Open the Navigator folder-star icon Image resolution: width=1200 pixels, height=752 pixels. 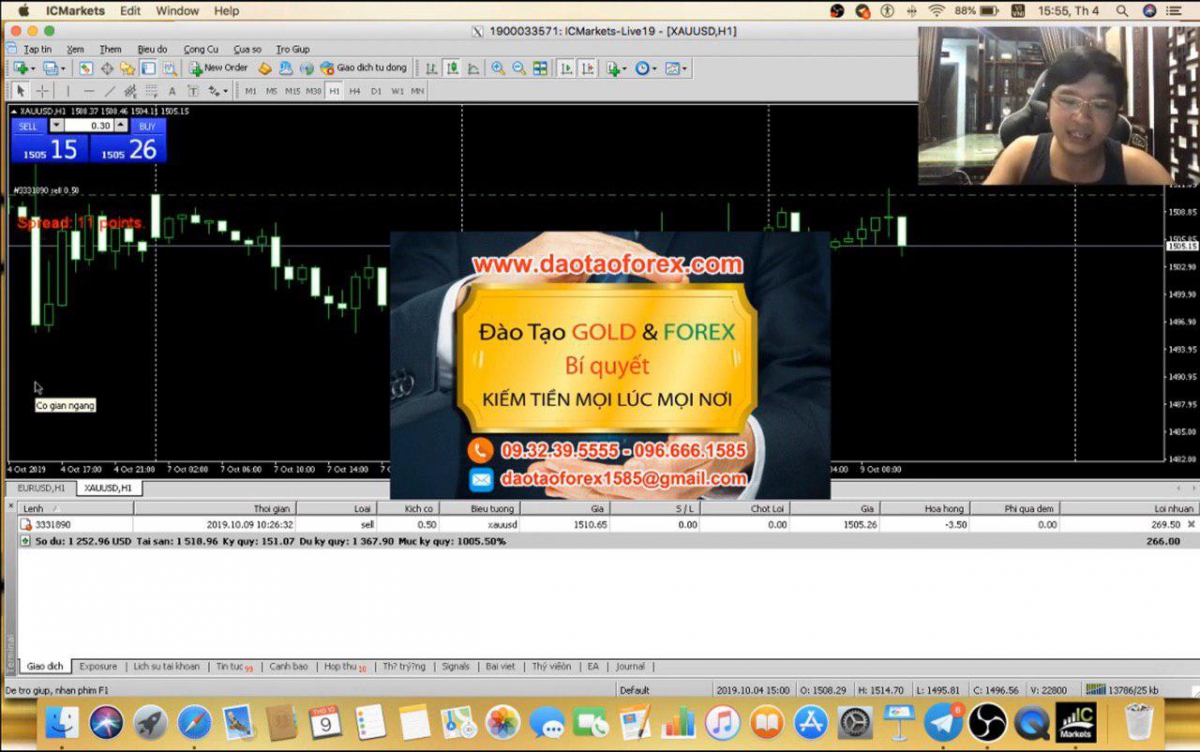coord(127,68)
